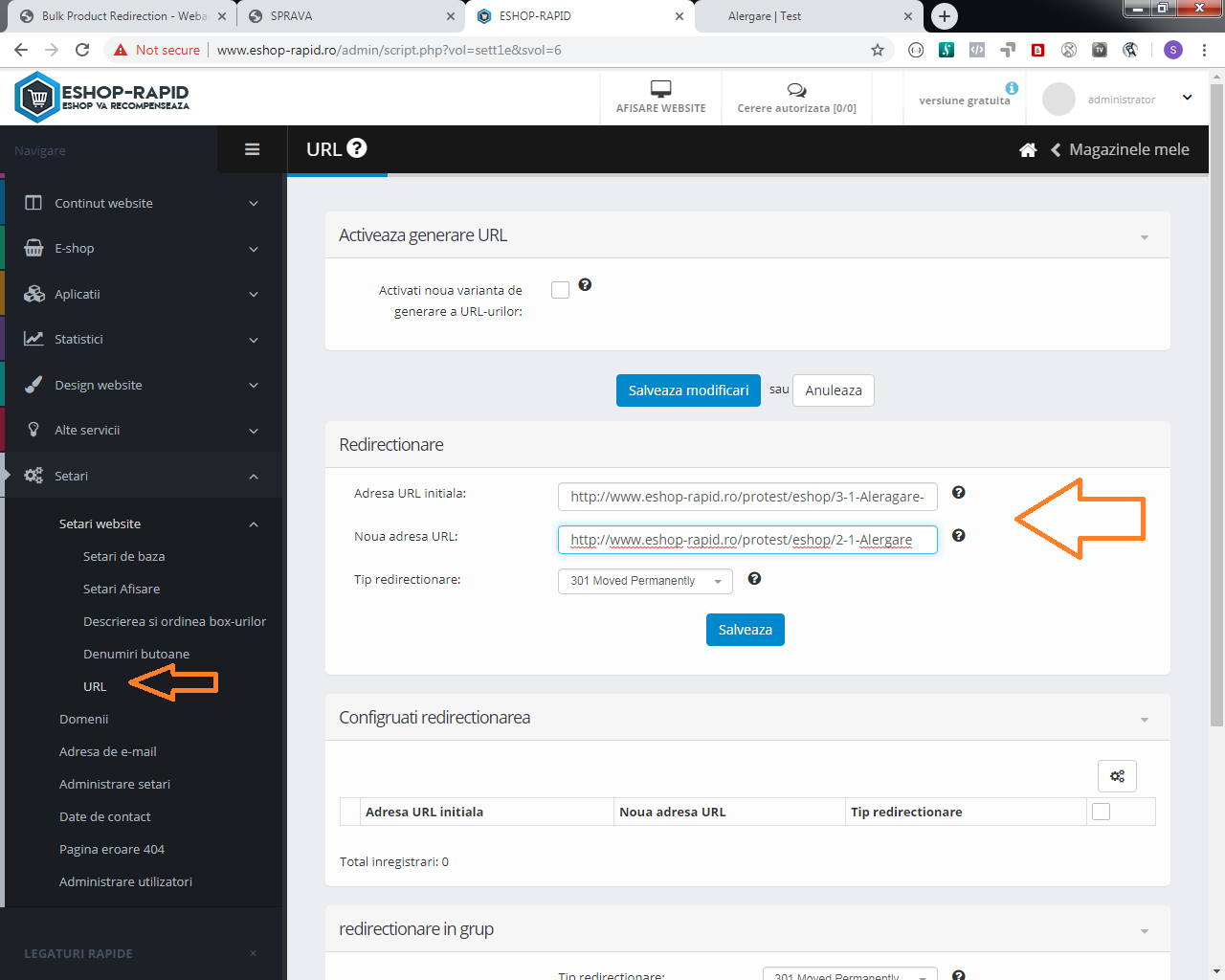
Task: Click Noua adresa URL input field
Action: 747,540
